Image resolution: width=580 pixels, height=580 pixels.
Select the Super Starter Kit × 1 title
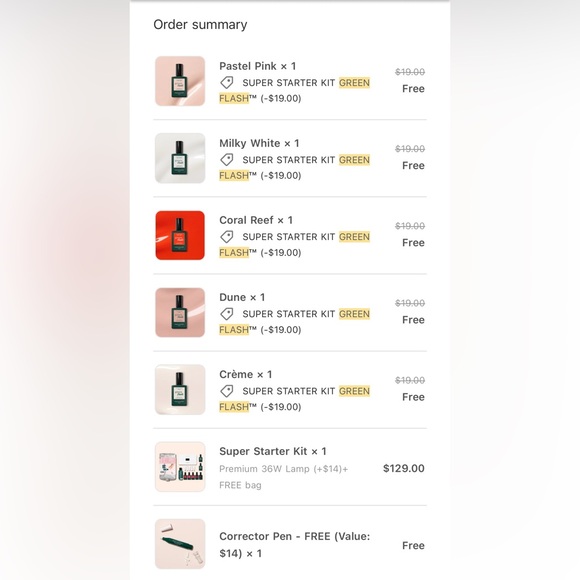pyautogui.click(x=273, y=451)
